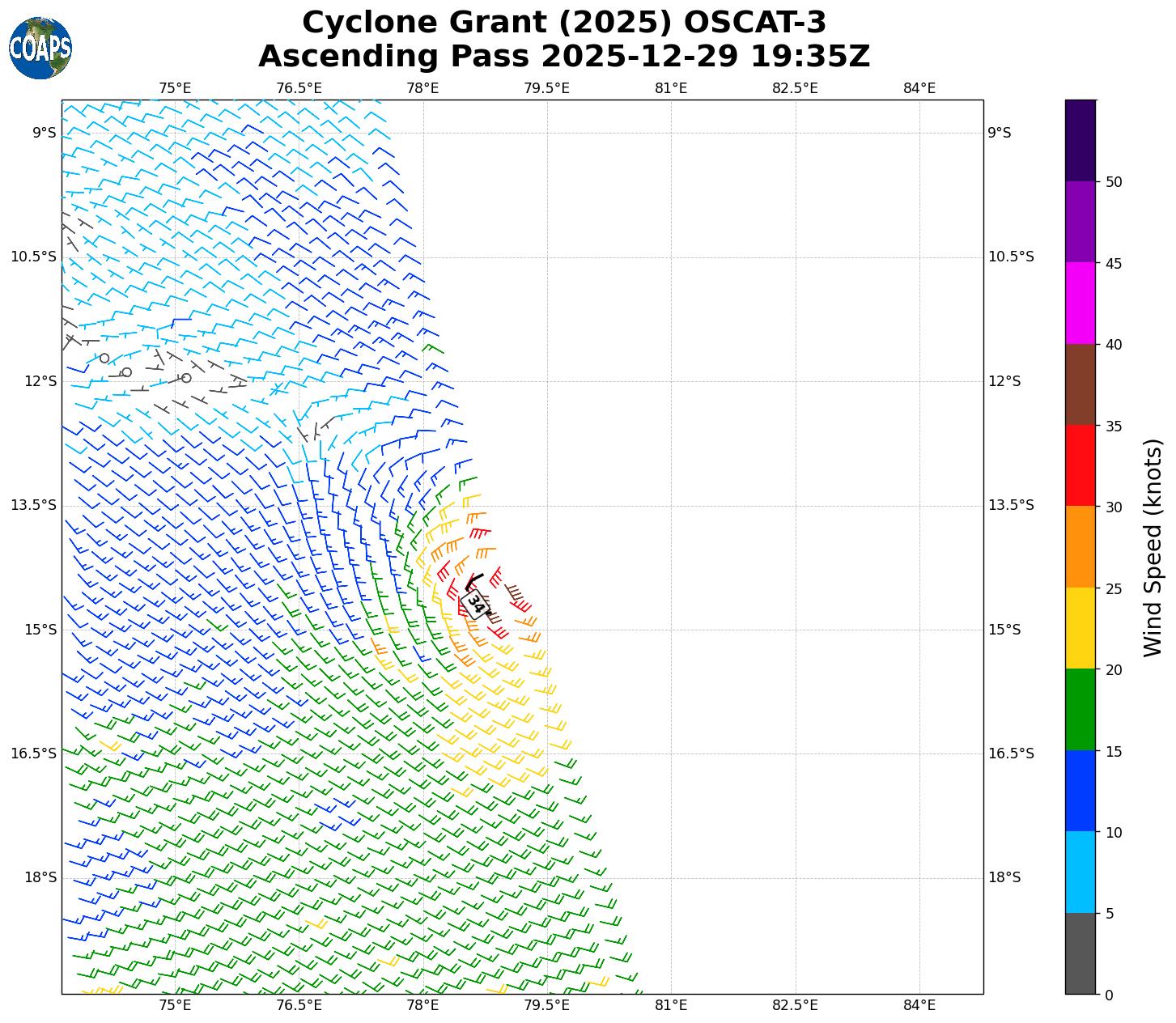Click the light blue 5-10 knot band
The width and height of the screenshot is (1176, 1023).
[x=1080, y=872]
